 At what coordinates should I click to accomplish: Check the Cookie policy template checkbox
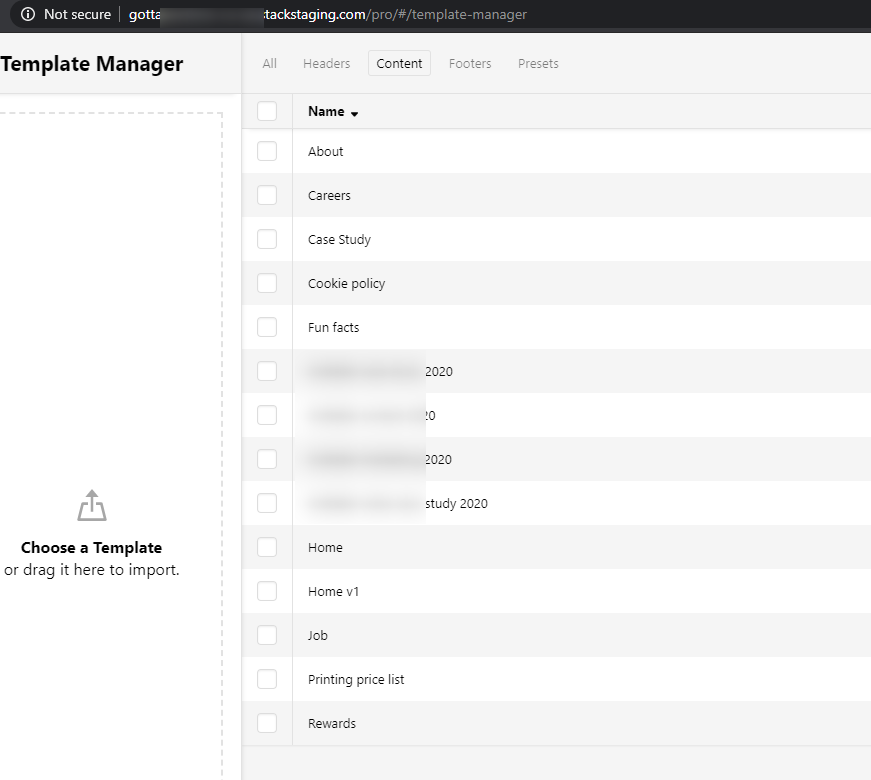pyautogui.click(x=267, y=283)
